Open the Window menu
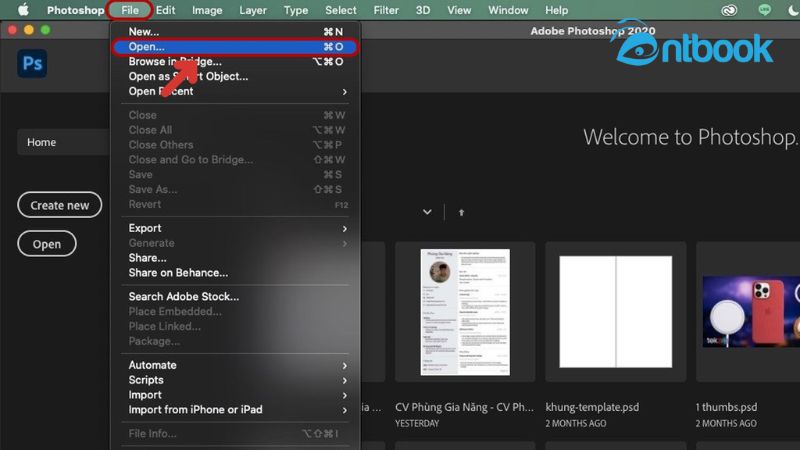The height and width of the screenshot is (450, 800). 508,10
